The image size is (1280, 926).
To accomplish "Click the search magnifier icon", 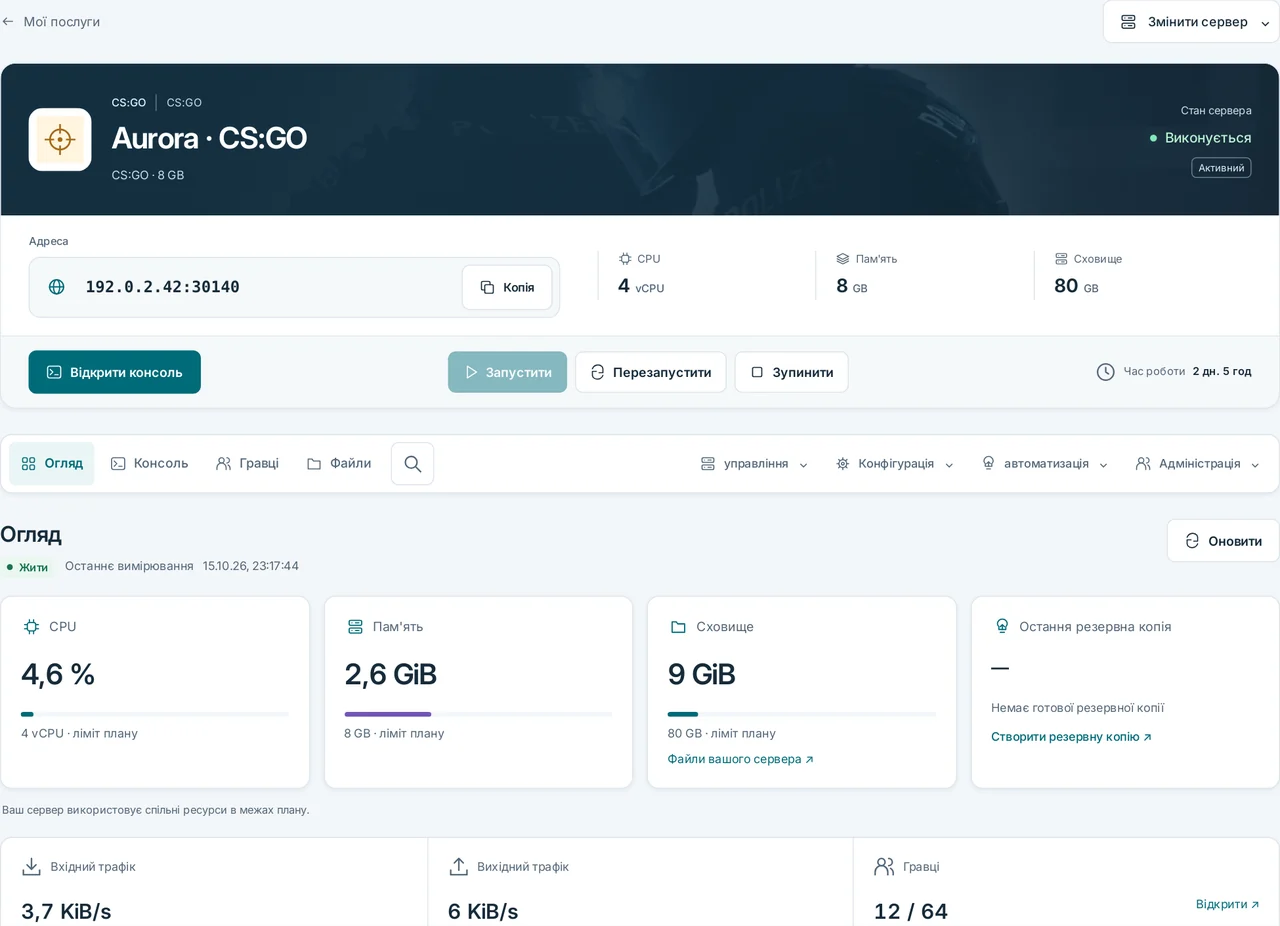I will click(413, 464).
